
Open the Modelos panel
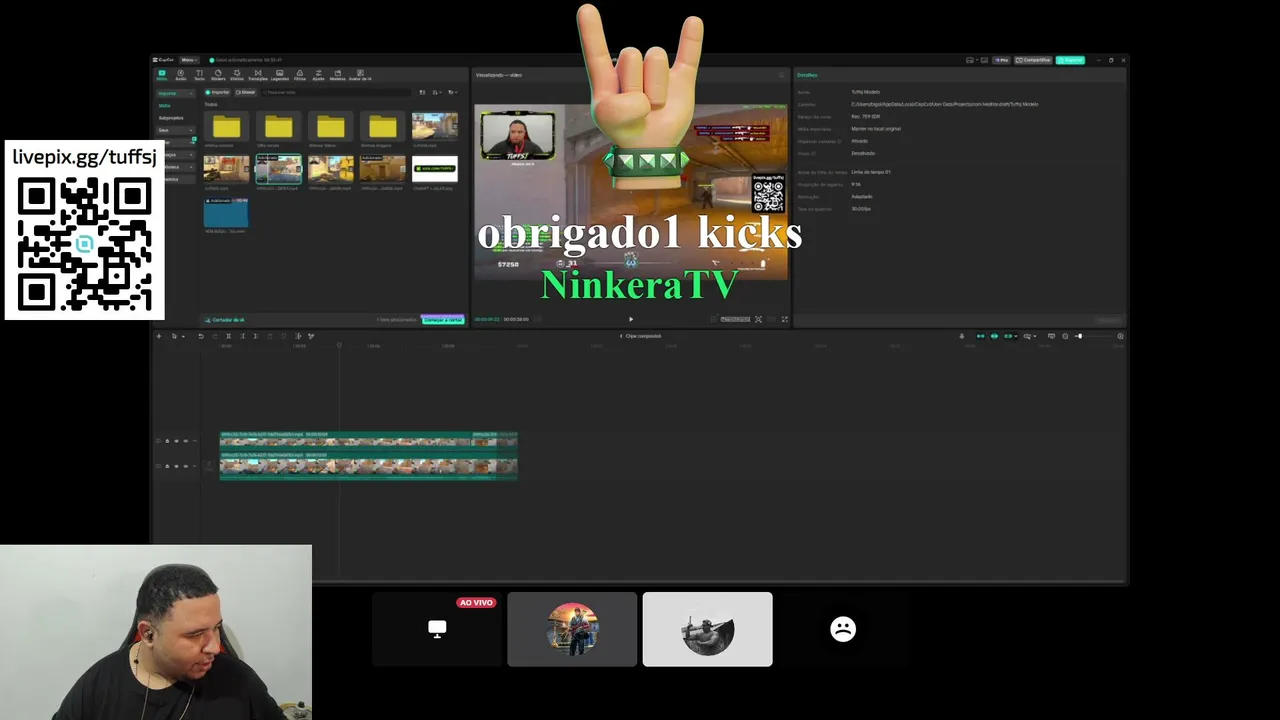[x=338, y=75]
